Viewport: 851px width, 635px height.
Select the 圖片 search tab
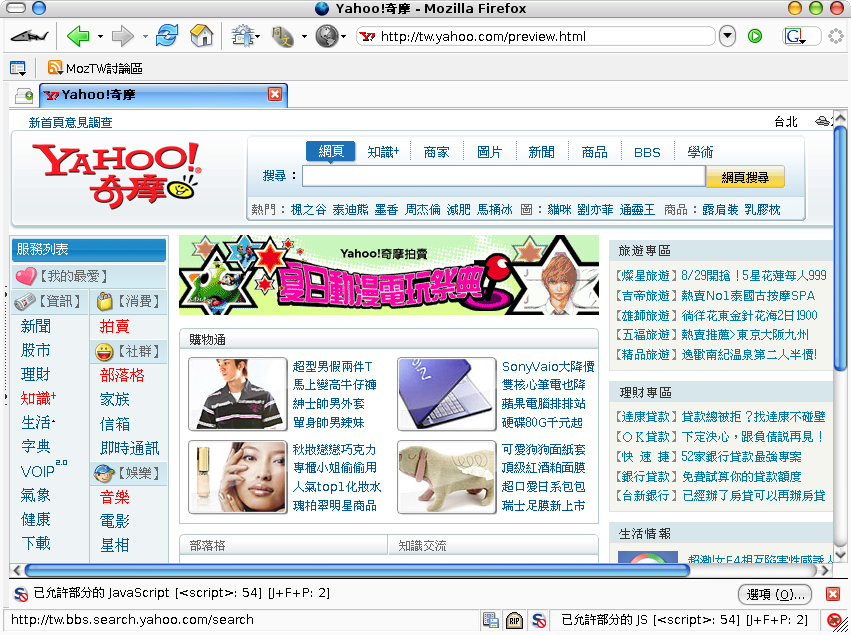click(x=490, y=153)
